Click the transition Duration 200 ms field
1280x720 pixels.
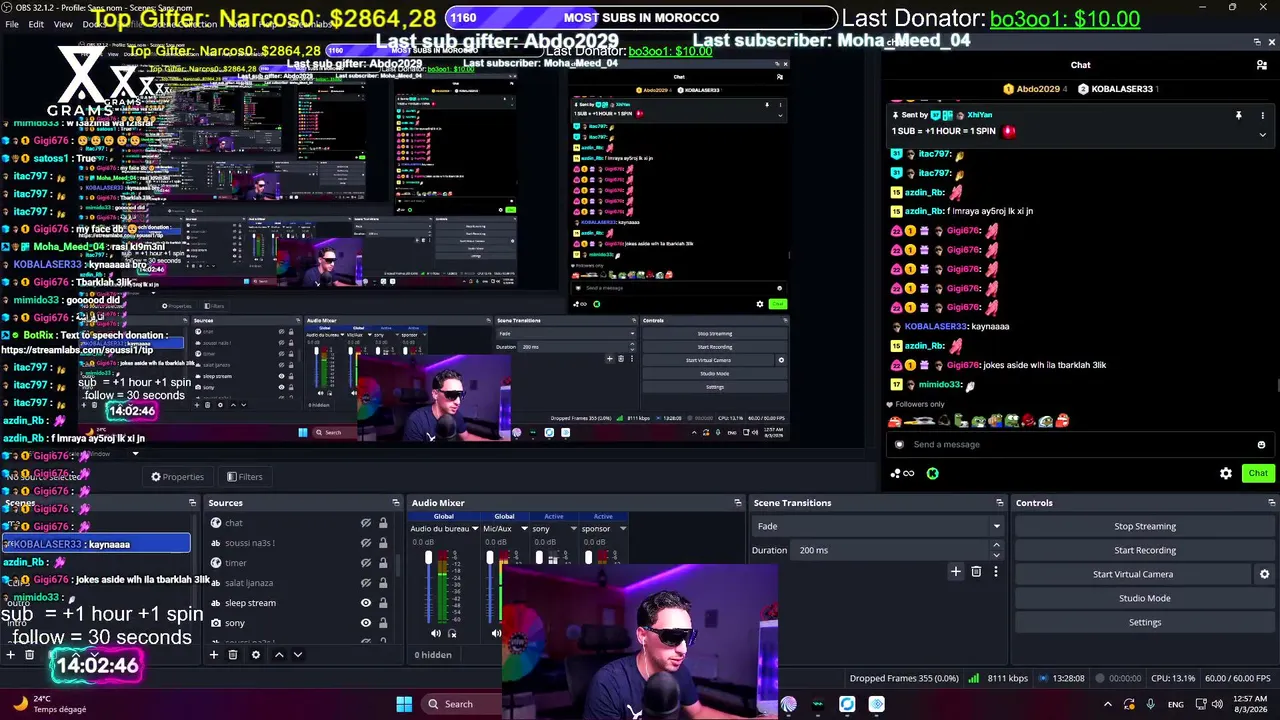point(890,550)
